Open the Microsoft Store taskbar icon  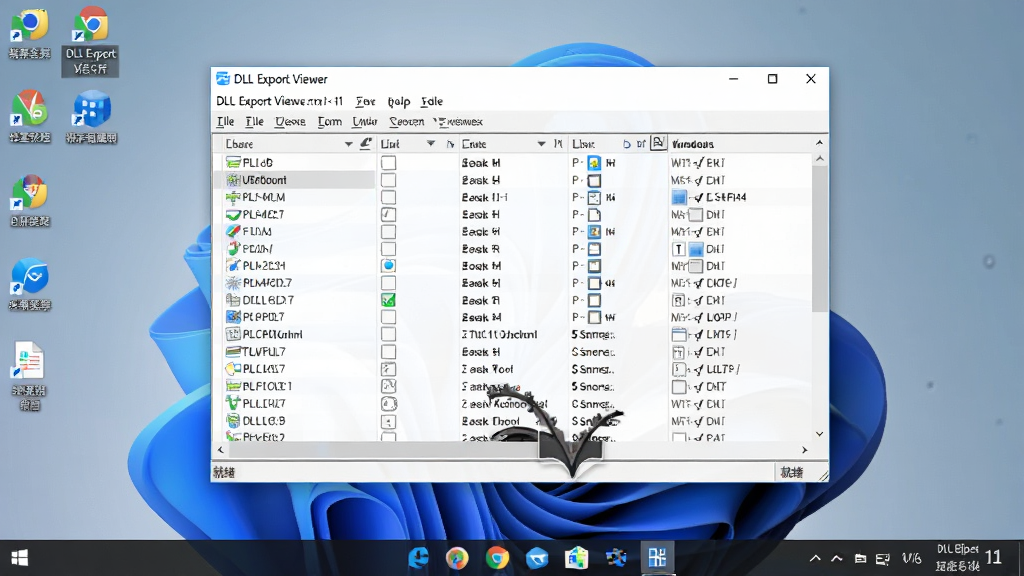pos(576,558)
